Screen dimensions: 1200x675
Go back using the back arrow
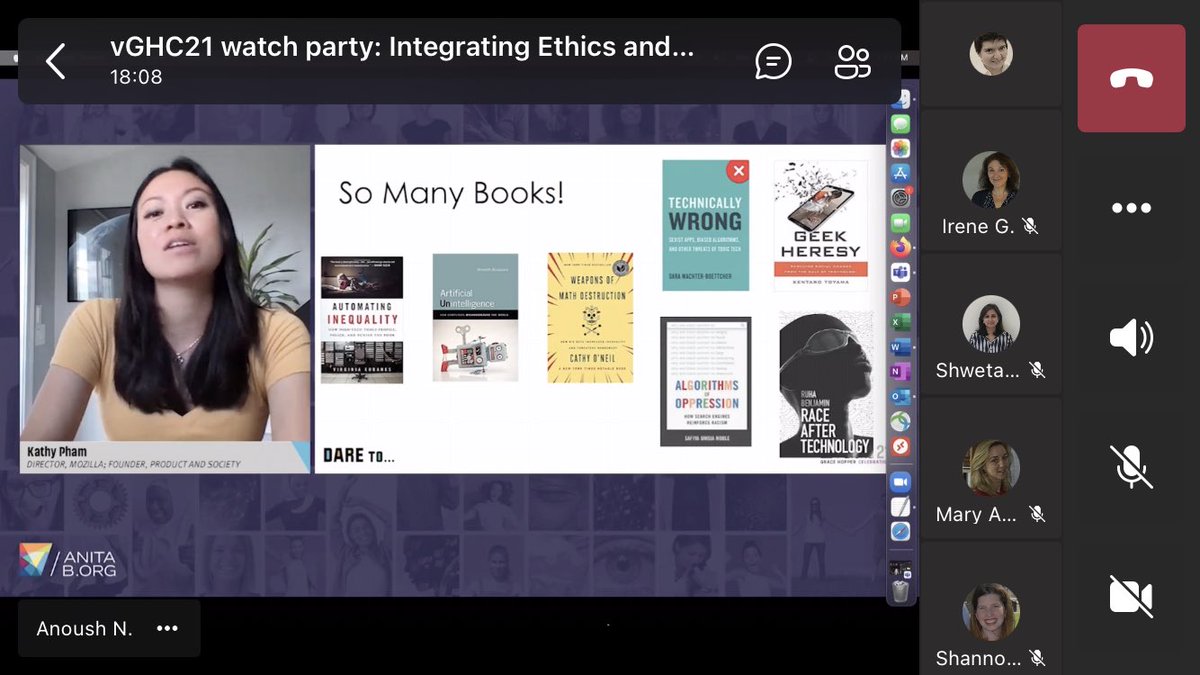click(x=55, y=61)
